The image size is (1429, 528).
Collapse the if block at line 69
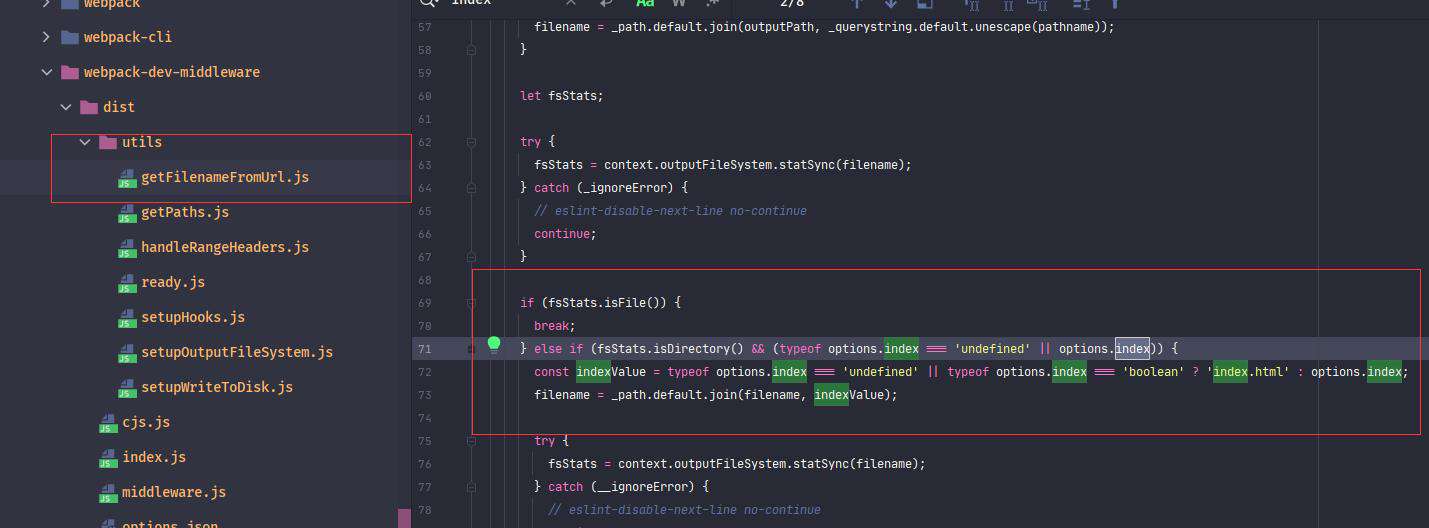(x=470, y=302)
